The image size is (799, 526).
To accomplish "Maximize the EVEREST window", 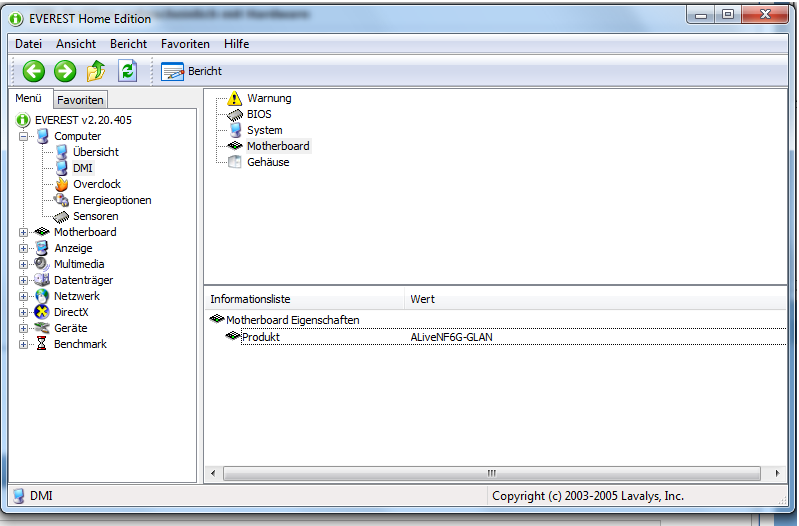I will tap(728, 15).
